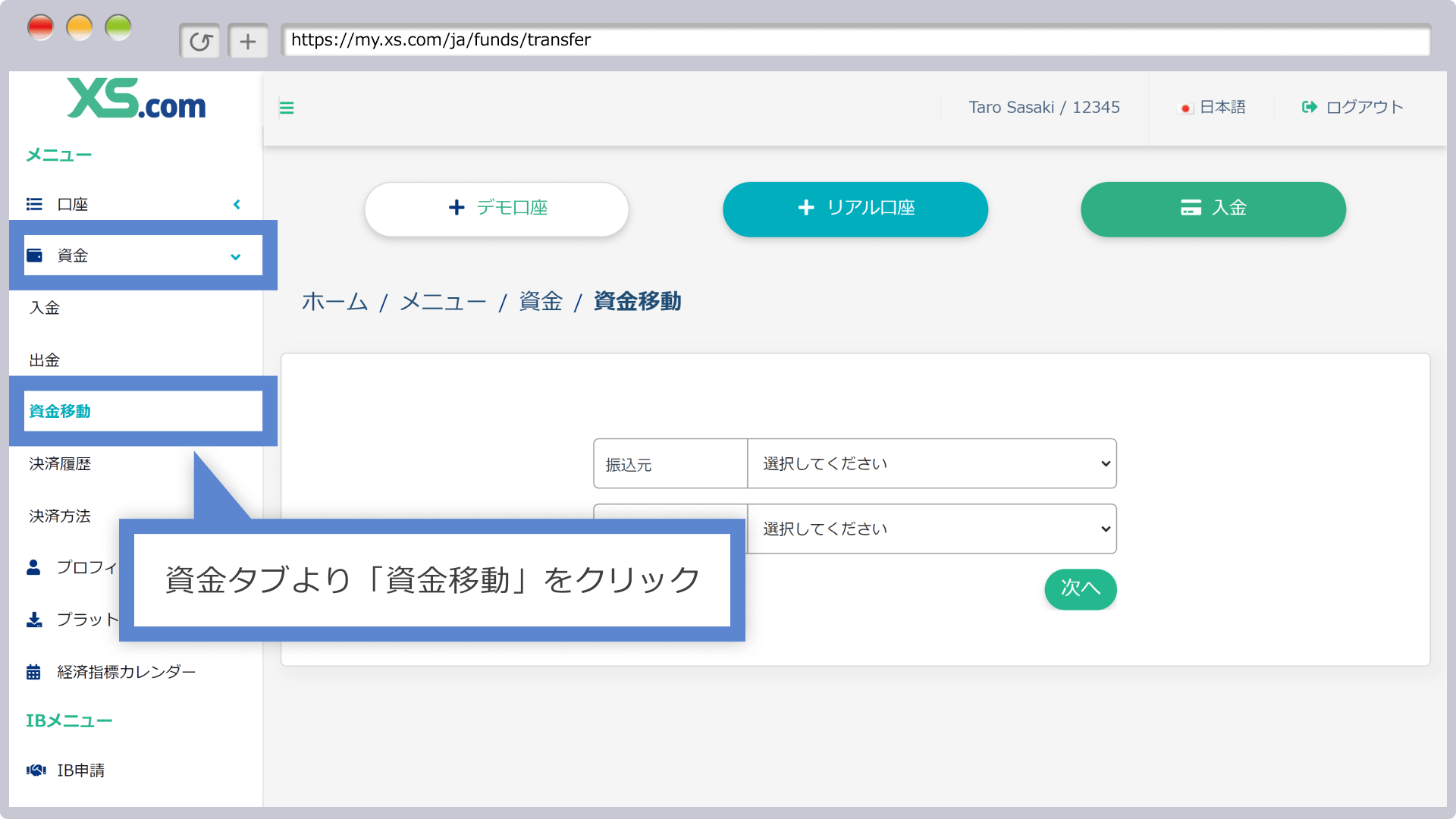Click the browser reload icon

(x=200, y=41)
